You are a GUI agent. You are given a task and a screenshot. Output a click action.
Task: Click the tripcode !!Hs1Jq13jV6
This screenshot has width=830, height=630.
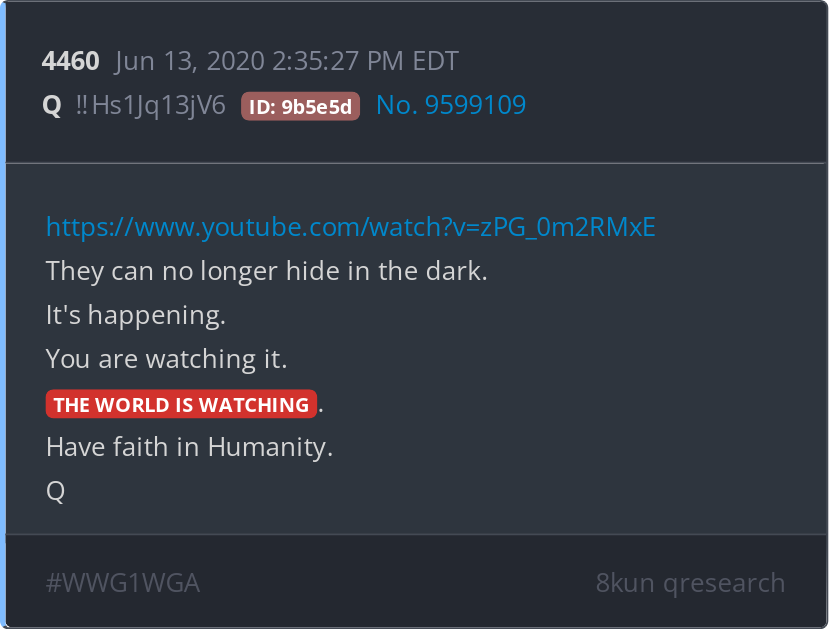pyautogui.click(x=151, y=105)
